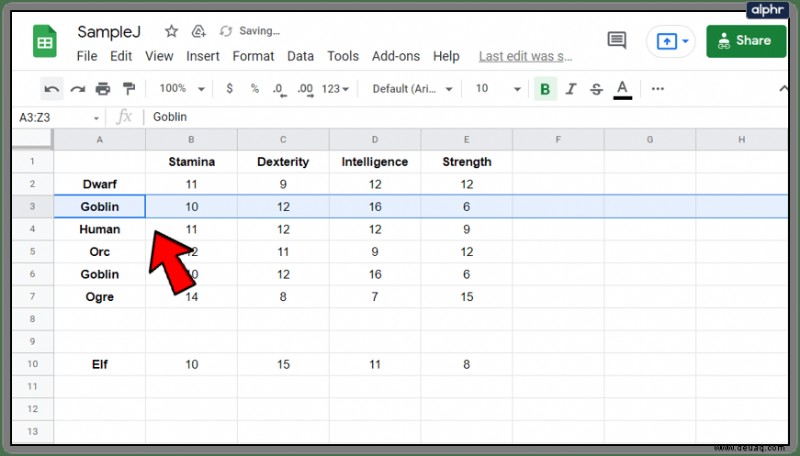Viewport: 800px width, 456px height.
Task: Select the Elf cell
Action: point(99,364)
